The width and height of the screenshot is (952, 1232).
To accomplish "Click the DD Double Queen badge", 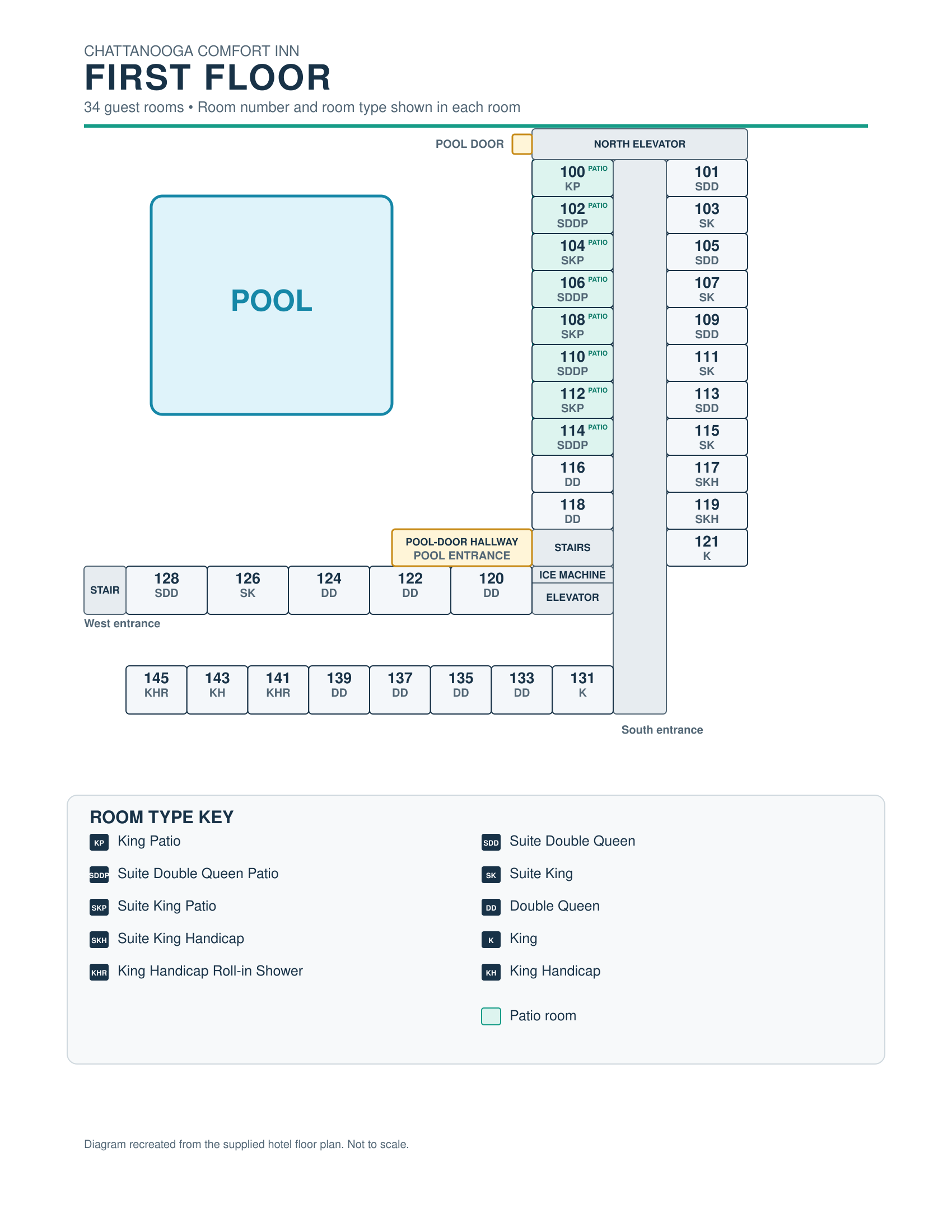I will pos(491,907).
